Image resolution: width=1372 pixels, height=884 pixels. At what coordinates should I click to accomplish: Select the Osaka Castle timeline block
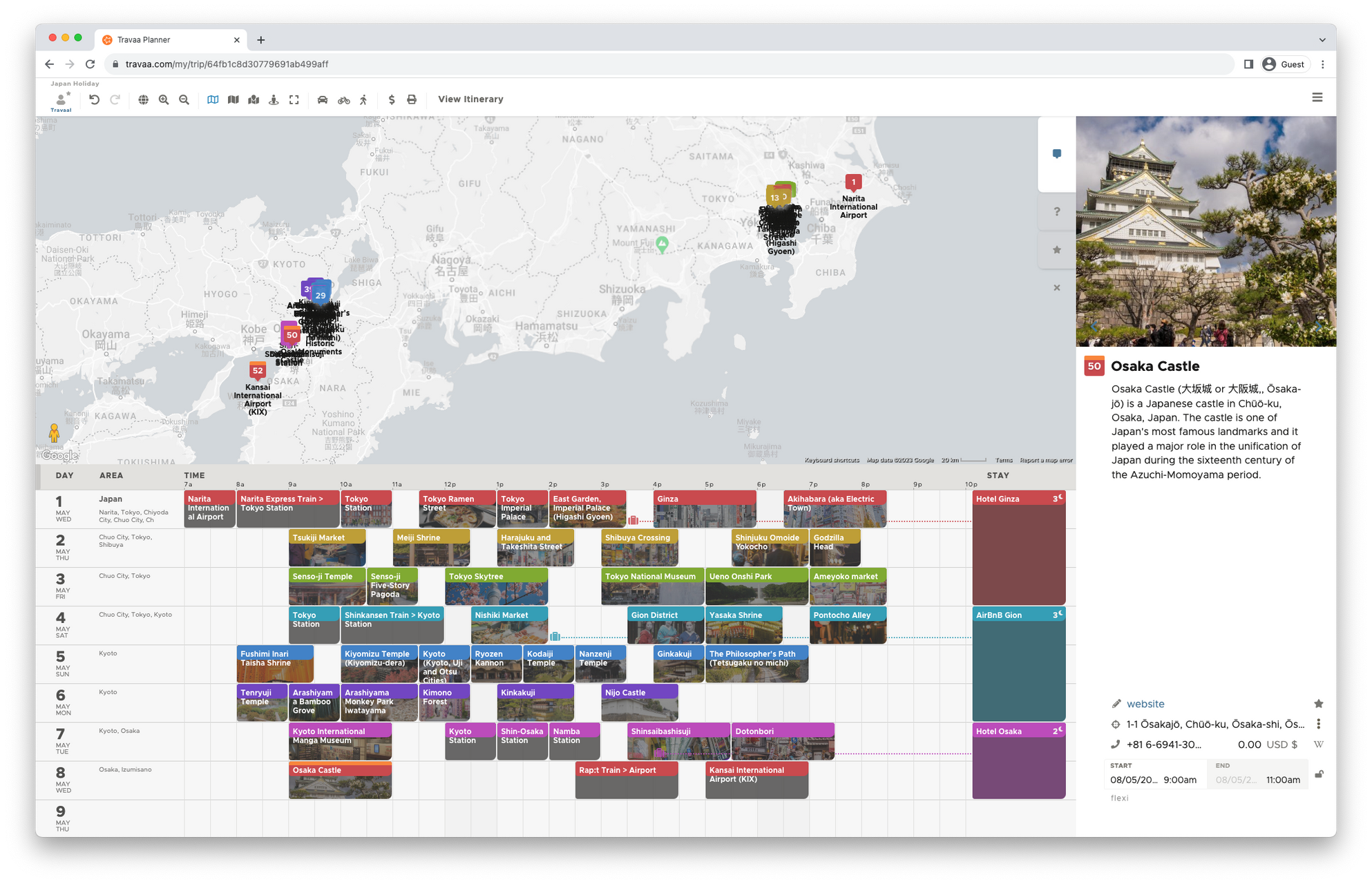point(340,780)
